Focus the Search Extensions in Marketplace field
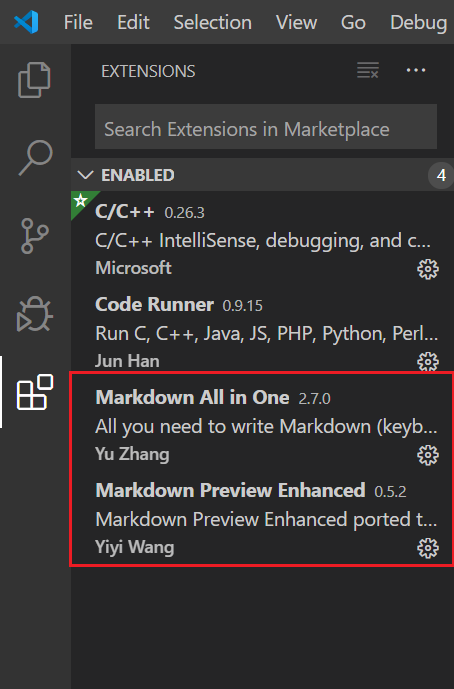Screen dimensions: 454x689 [x=266, y=127]
